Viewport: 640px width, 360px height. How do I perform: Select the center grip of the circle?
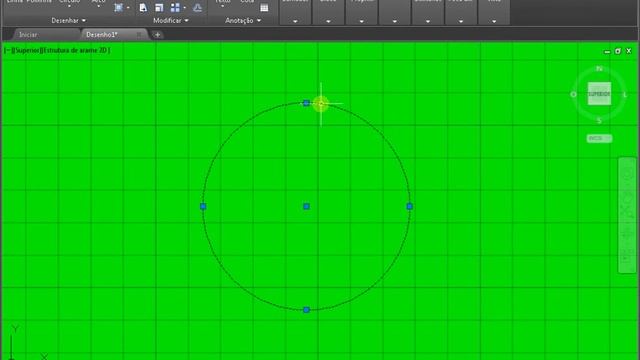[x=306, y=207]
